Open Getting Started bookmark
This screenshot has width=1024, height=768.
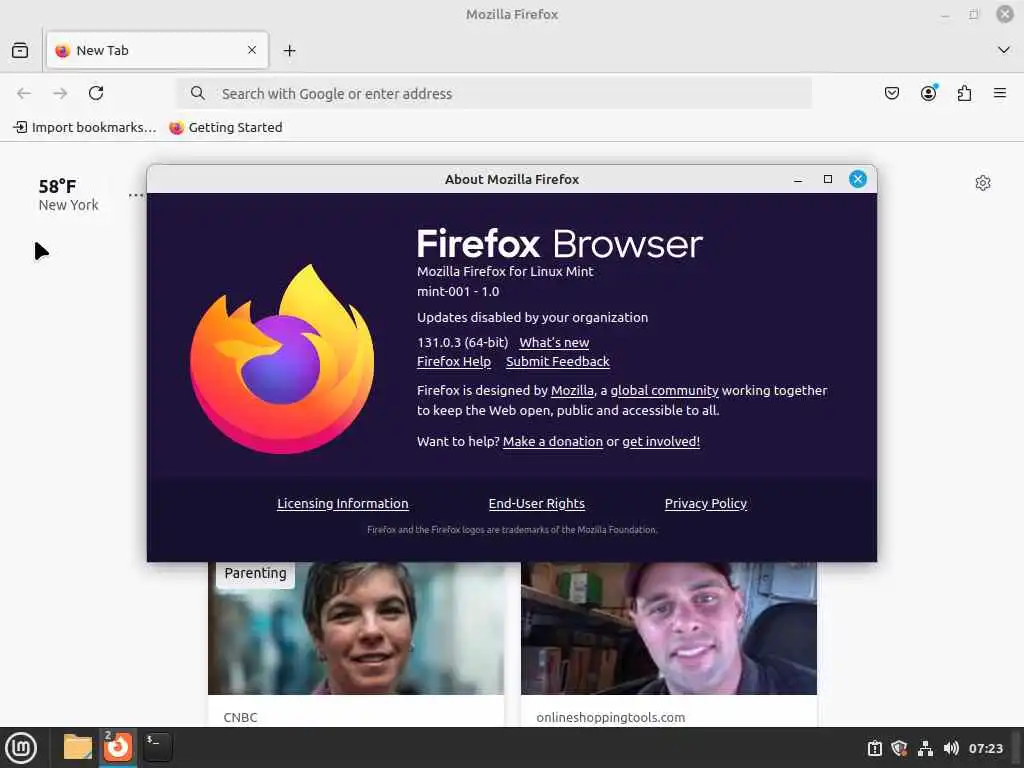[226, 127]
